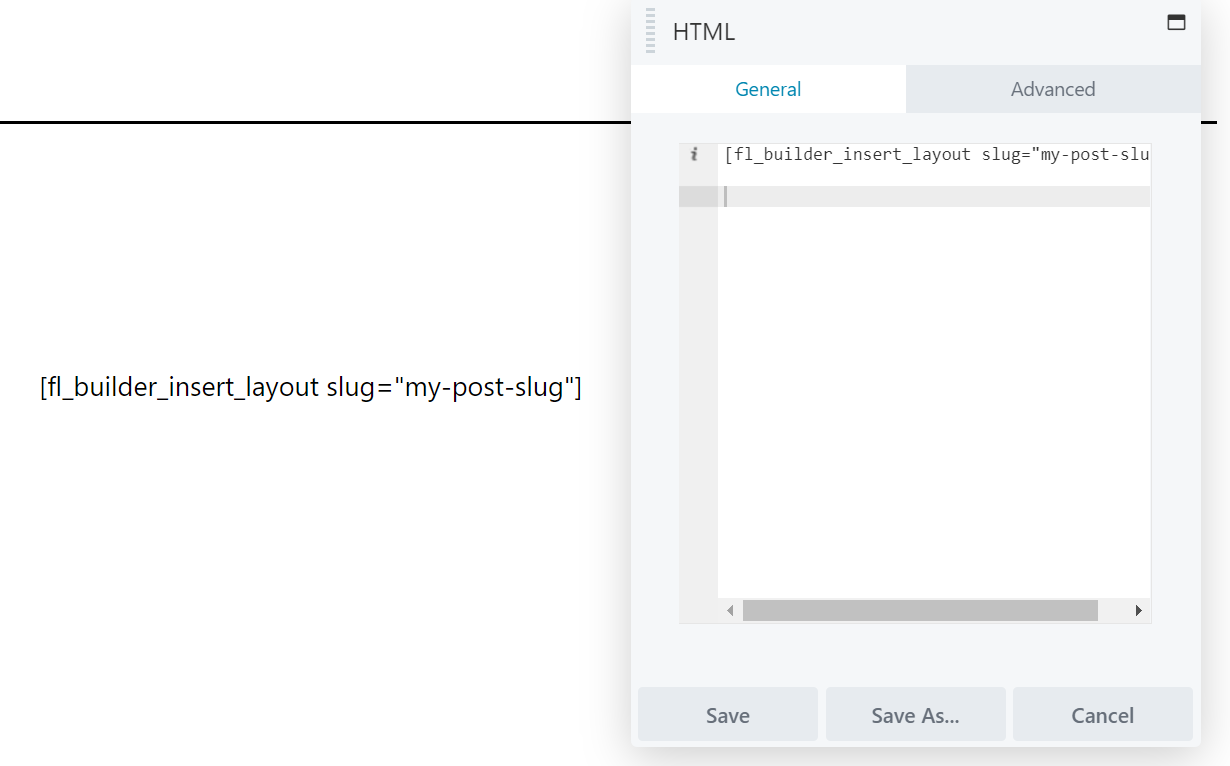Image resolution: width=1230 pixels, height=766 pixels.
Task: Click the info icon in the code editor gutter
Action: coord(695,154)
